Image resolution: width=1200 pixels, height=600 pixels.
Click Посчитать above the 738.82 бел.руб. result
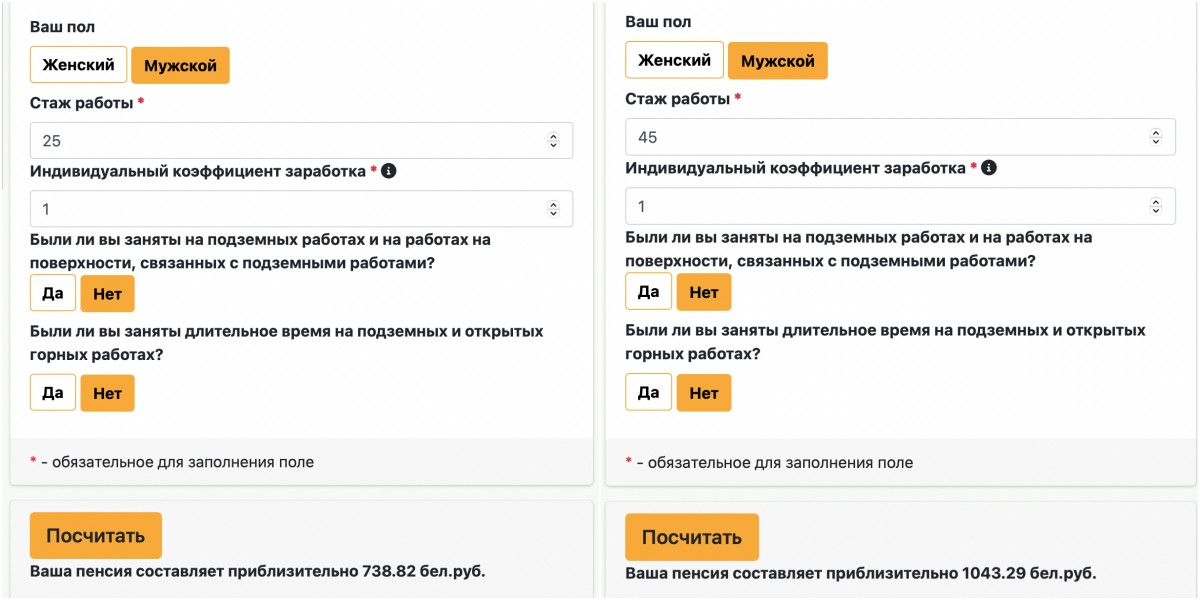click(96, 535)
